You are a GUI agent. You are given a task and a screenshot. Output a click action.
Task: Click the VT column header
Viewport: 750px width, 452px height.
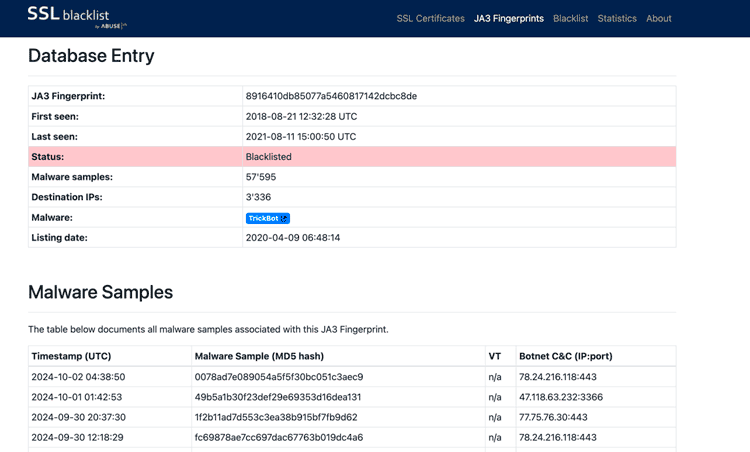point(494,356)
